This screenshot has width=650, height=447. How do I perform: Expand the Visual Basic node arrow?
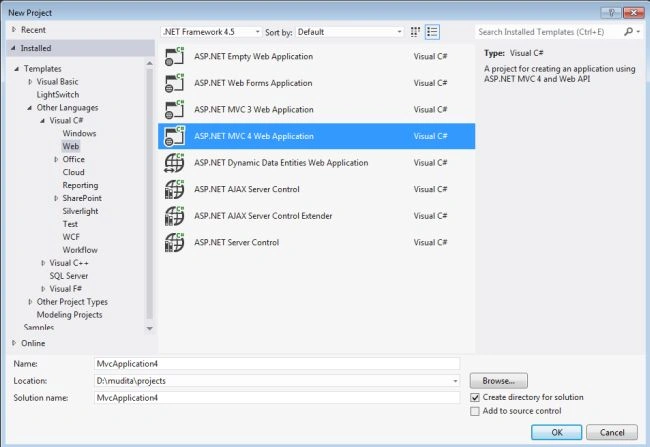click(x=30, y=82)
